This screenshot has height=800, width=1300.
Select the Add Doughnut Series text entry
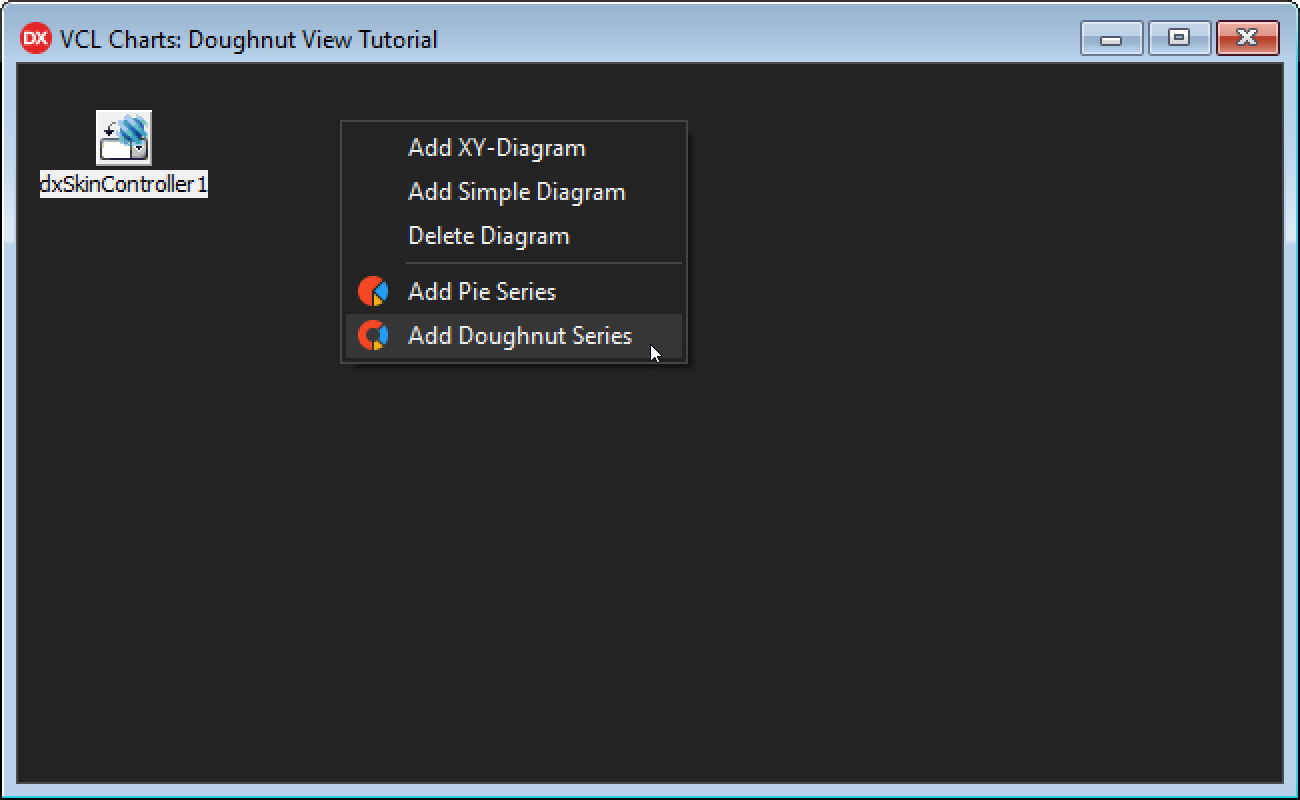tap(519, 336)
